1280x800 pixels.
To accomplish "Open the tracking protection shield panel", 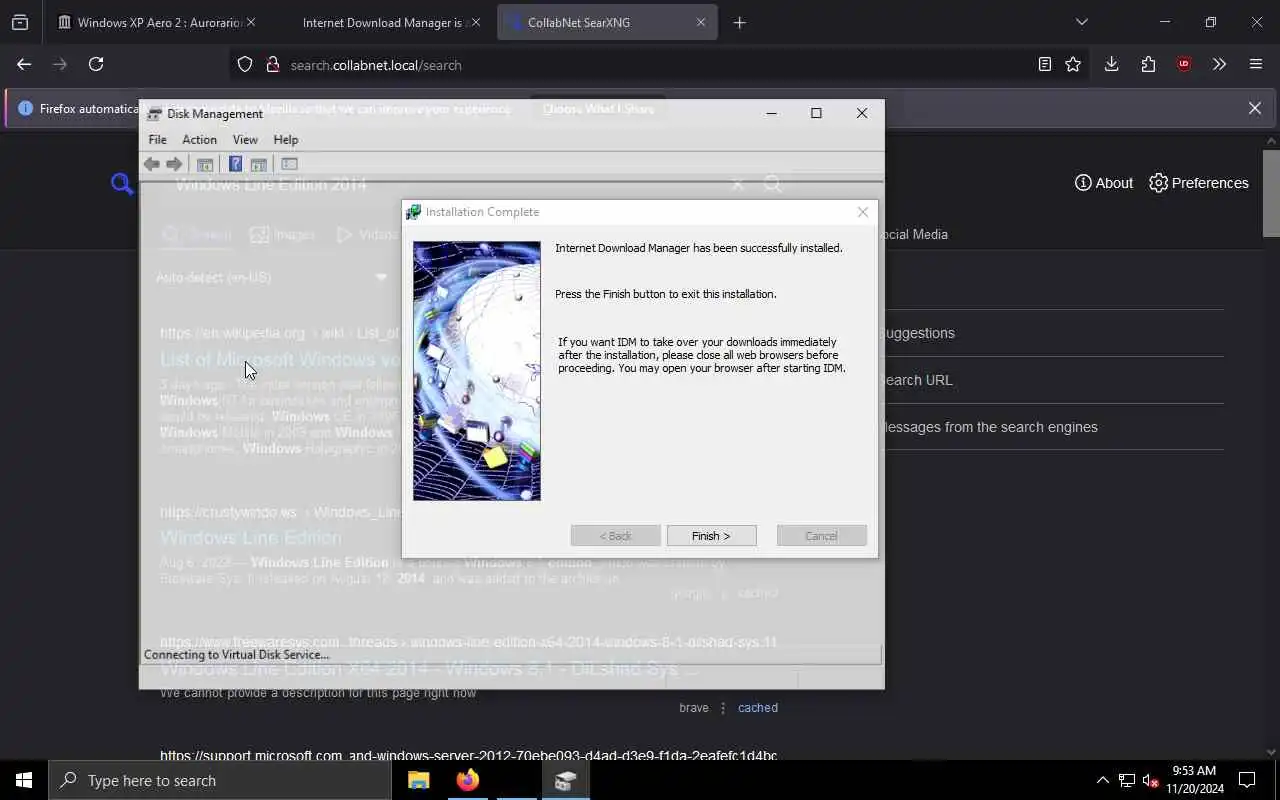I will [x=245, y=64].
